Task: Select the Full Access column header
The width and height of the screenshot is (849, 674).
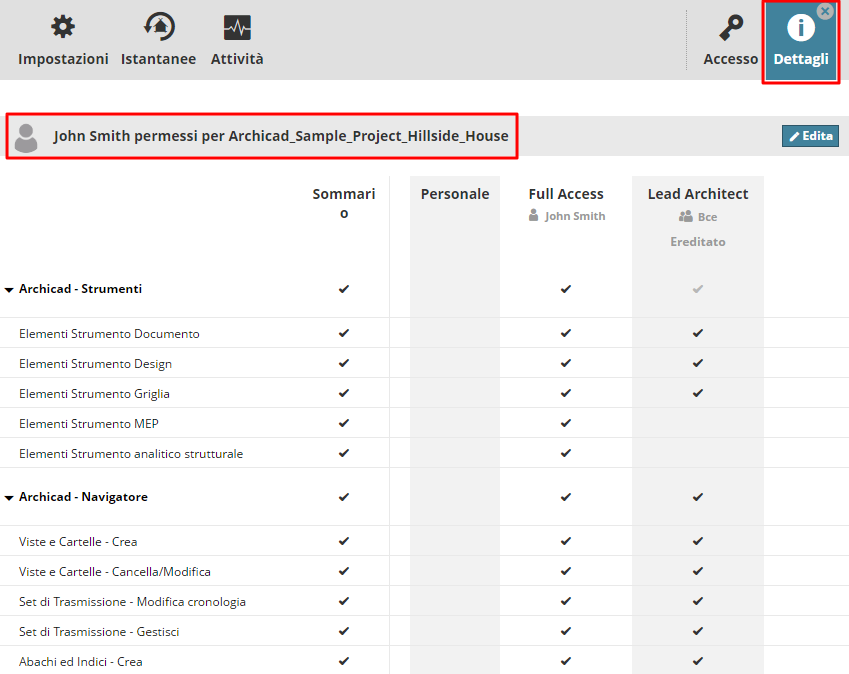Action: pyautogui.click(x=566, y=194)
